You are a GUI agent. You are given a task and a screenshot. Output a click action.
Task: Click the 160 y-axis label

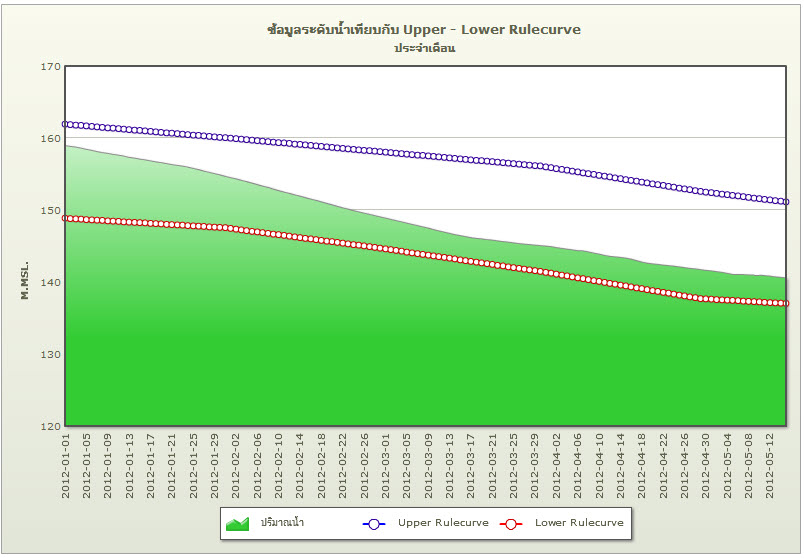click(51, 138)
